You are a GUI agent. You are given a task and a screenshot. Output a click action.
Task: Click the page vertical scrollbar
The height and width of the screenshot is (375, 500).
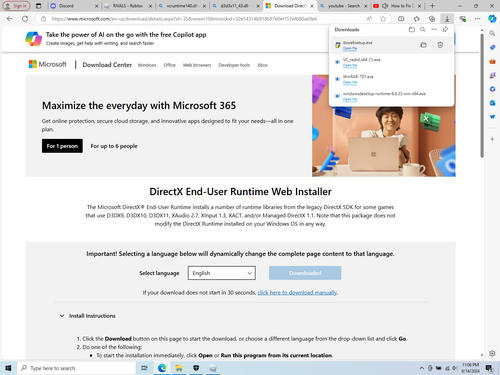482,95
